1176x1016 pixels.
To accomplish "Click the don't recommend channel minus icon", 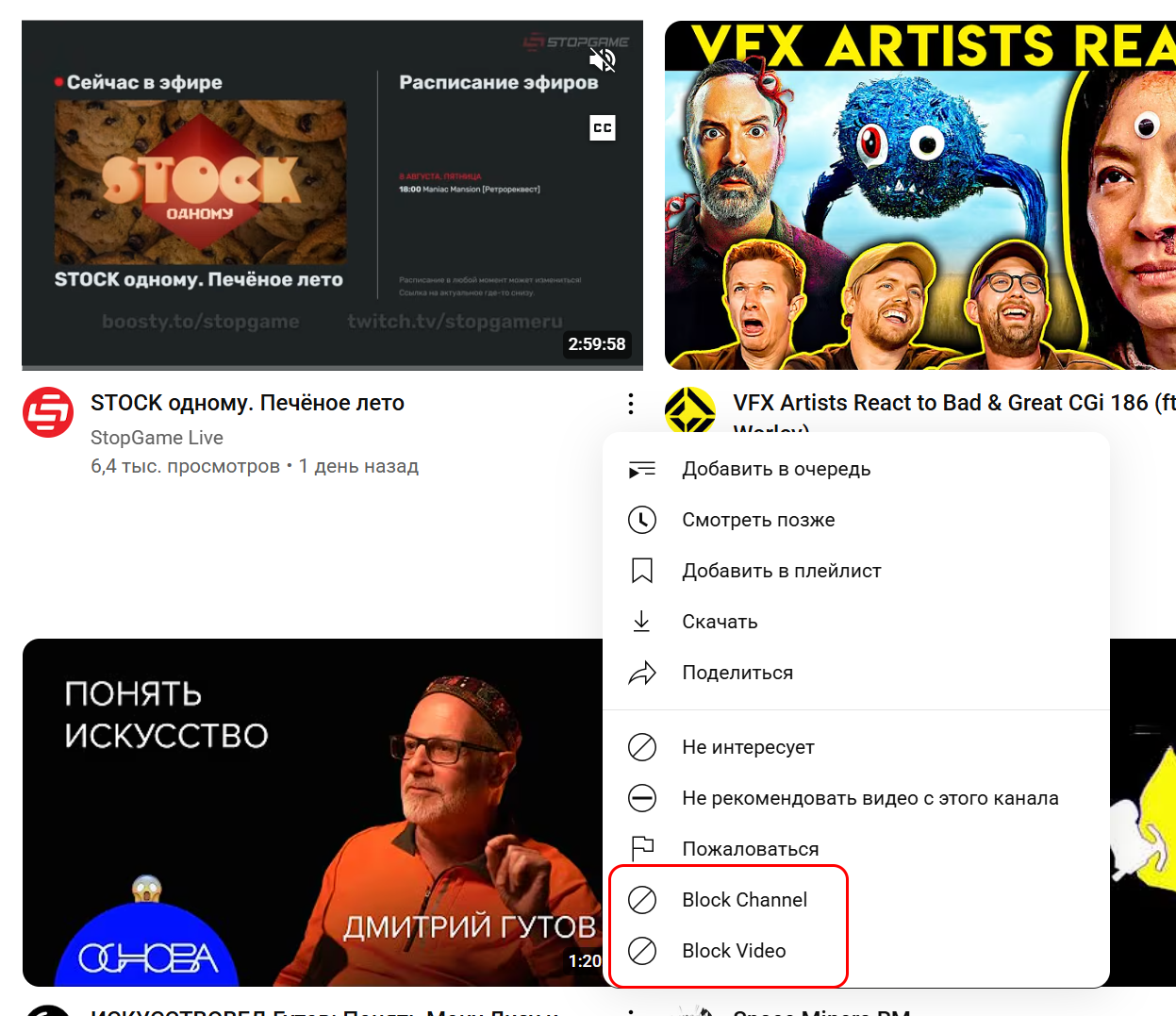I will [642, 798].
